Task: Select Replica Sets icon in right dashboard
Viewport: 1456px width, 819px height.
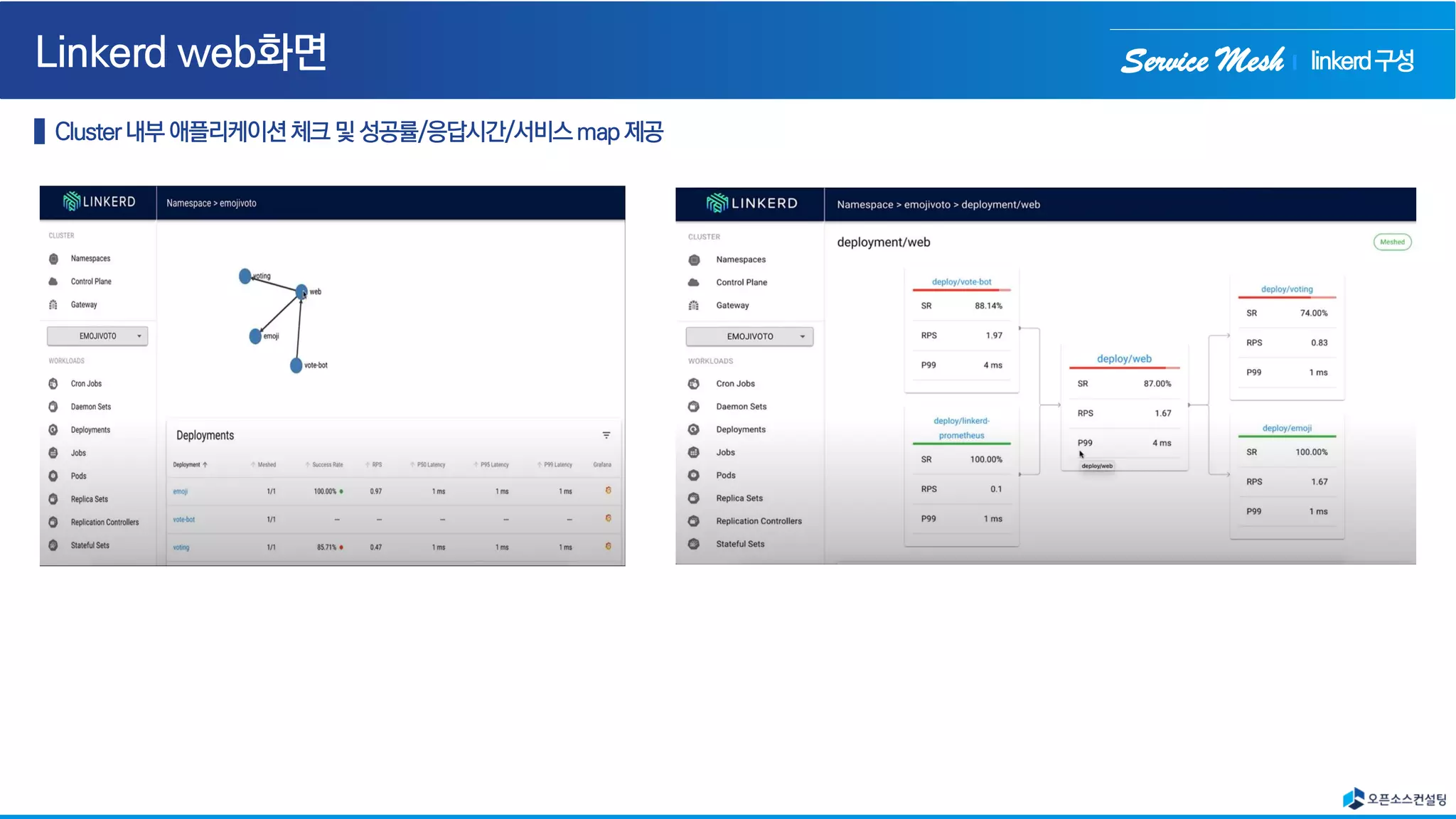Action: (x=694, y=498)
